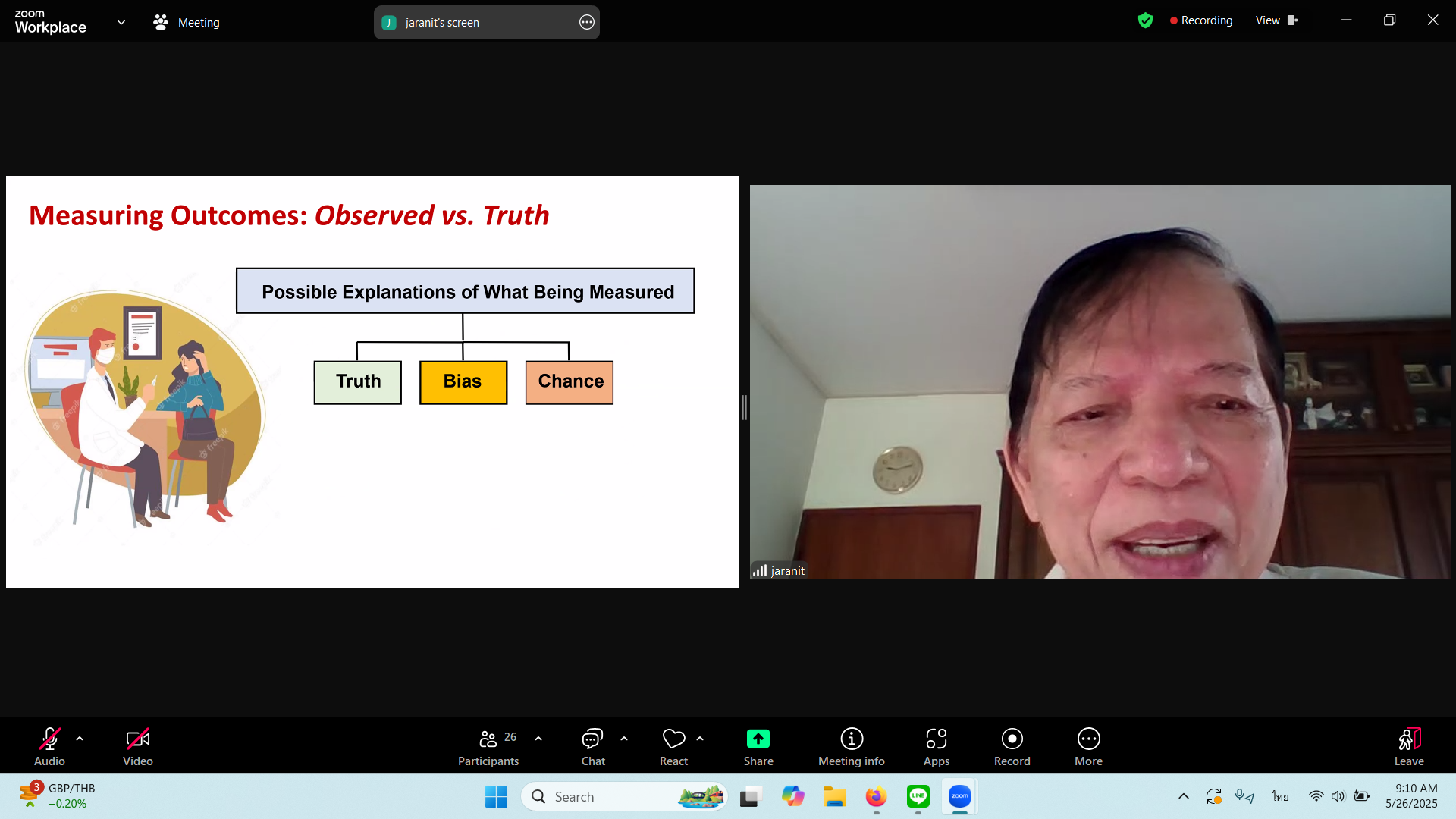The image size is (1456, 819).
Task: Open the Chat panel icon
Action: point(592,739)
